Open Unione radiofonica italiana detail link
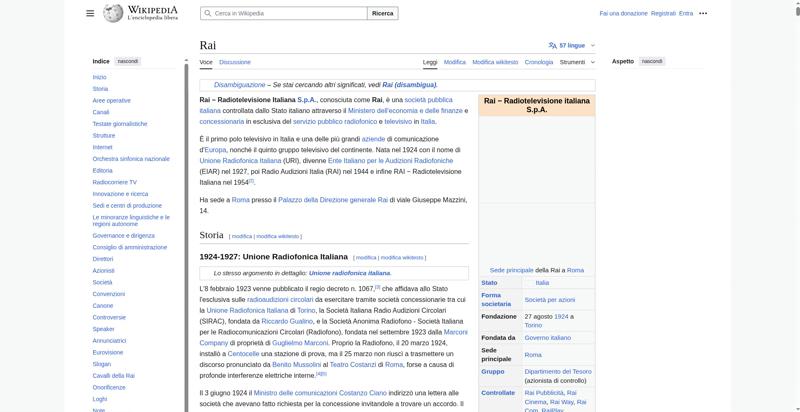 coord(349,274)
